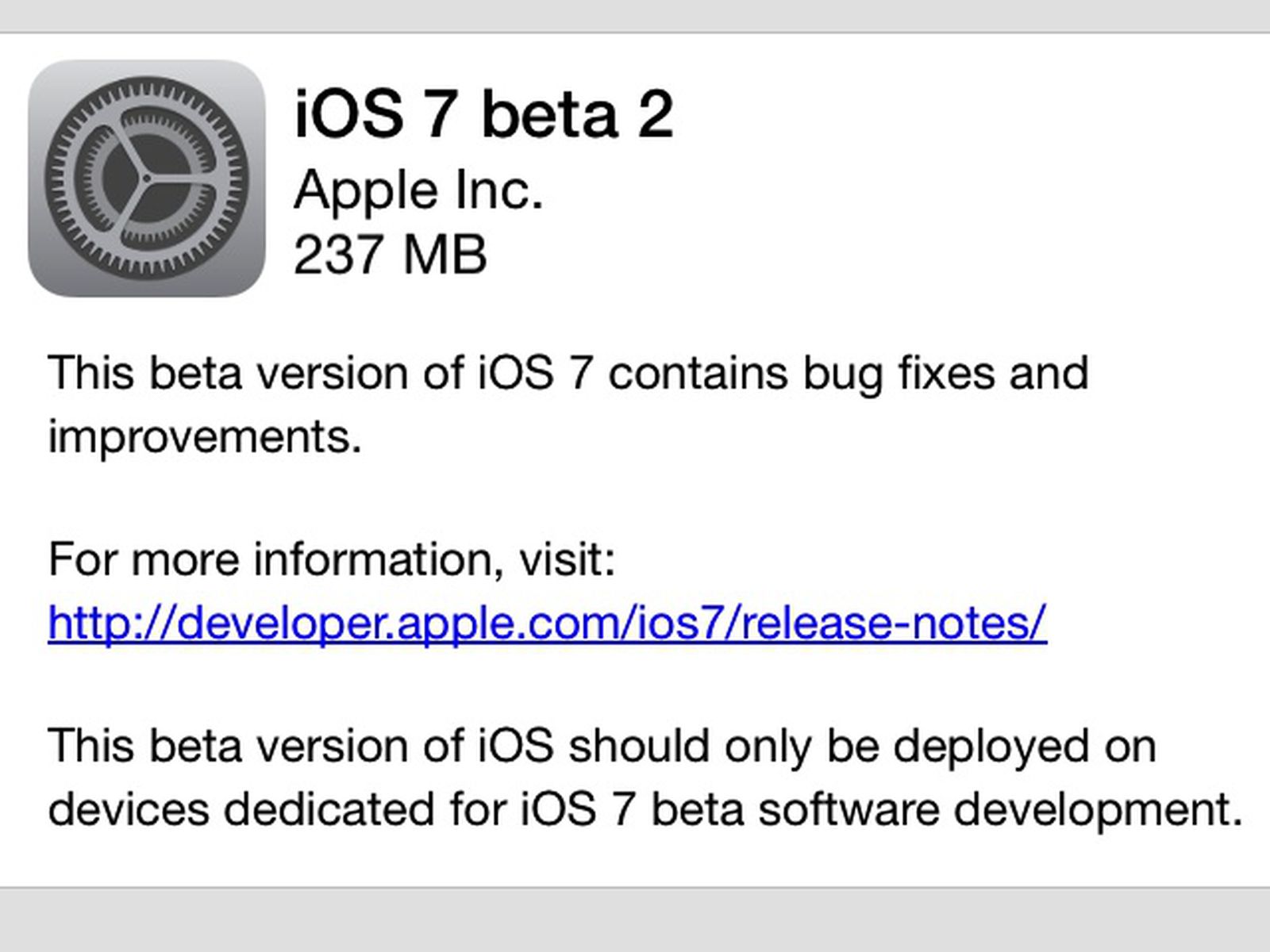This screenshot has width=1270, height=952.
Task: Click the "237 MB" download size
Action: [390, 255]
